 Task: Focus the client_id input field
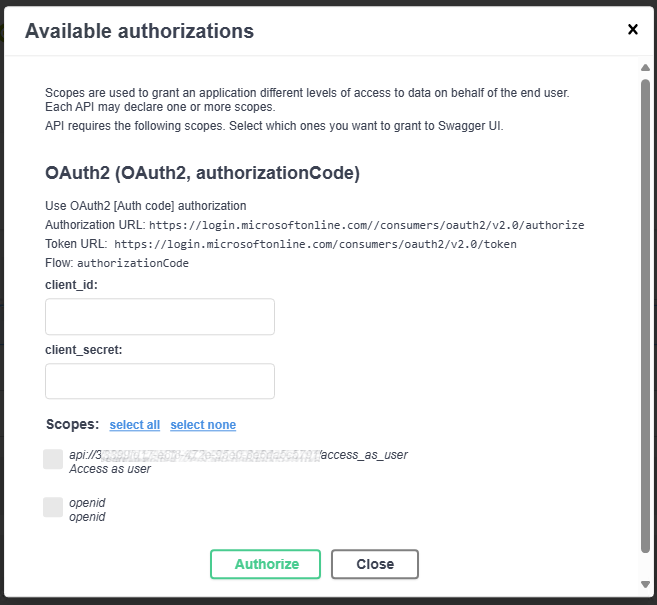click(x=160, y=317)
